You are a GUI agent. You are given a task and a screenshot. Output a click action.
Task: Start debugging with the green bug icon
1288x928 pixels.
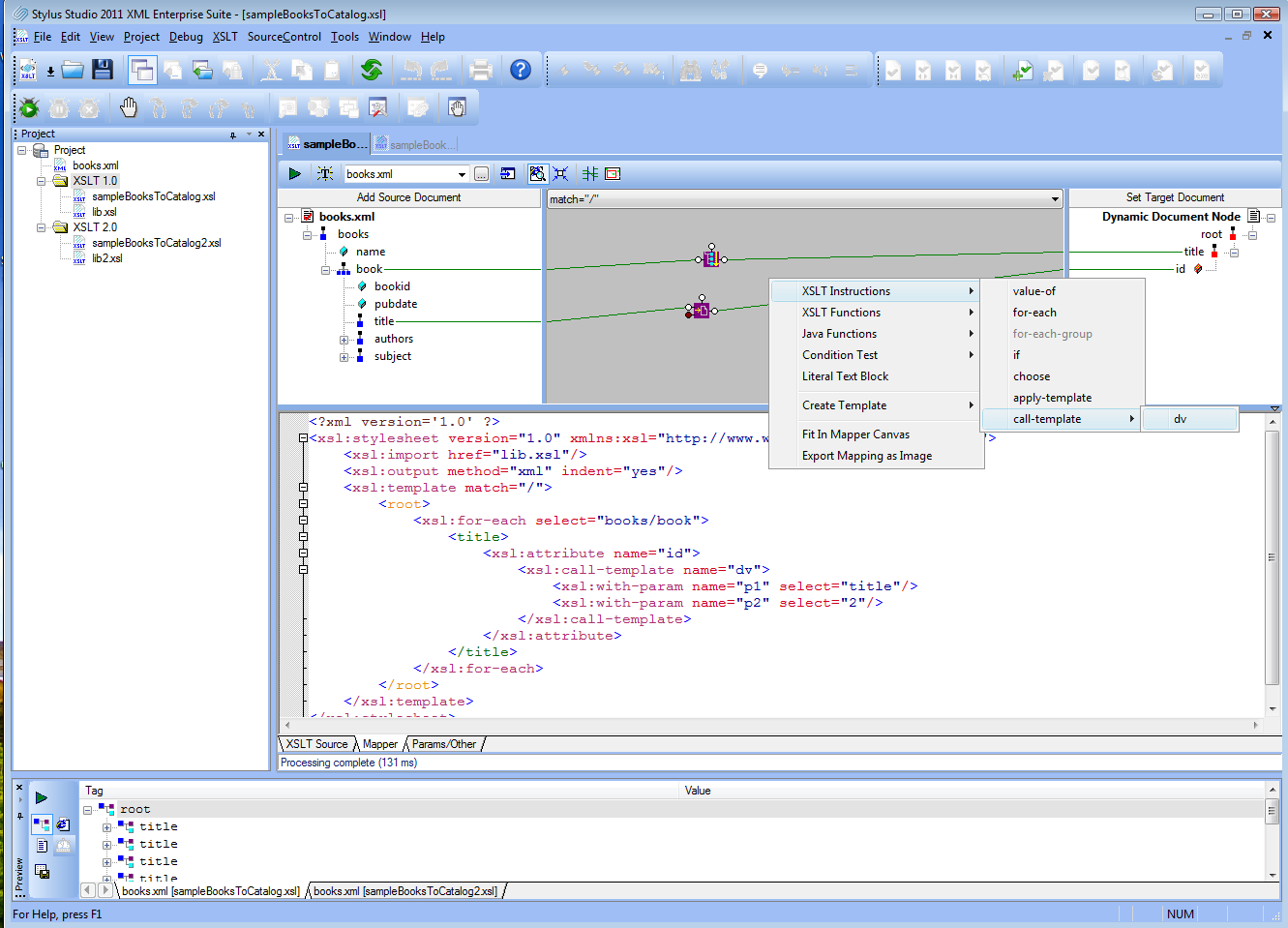[x=29, y=107]
